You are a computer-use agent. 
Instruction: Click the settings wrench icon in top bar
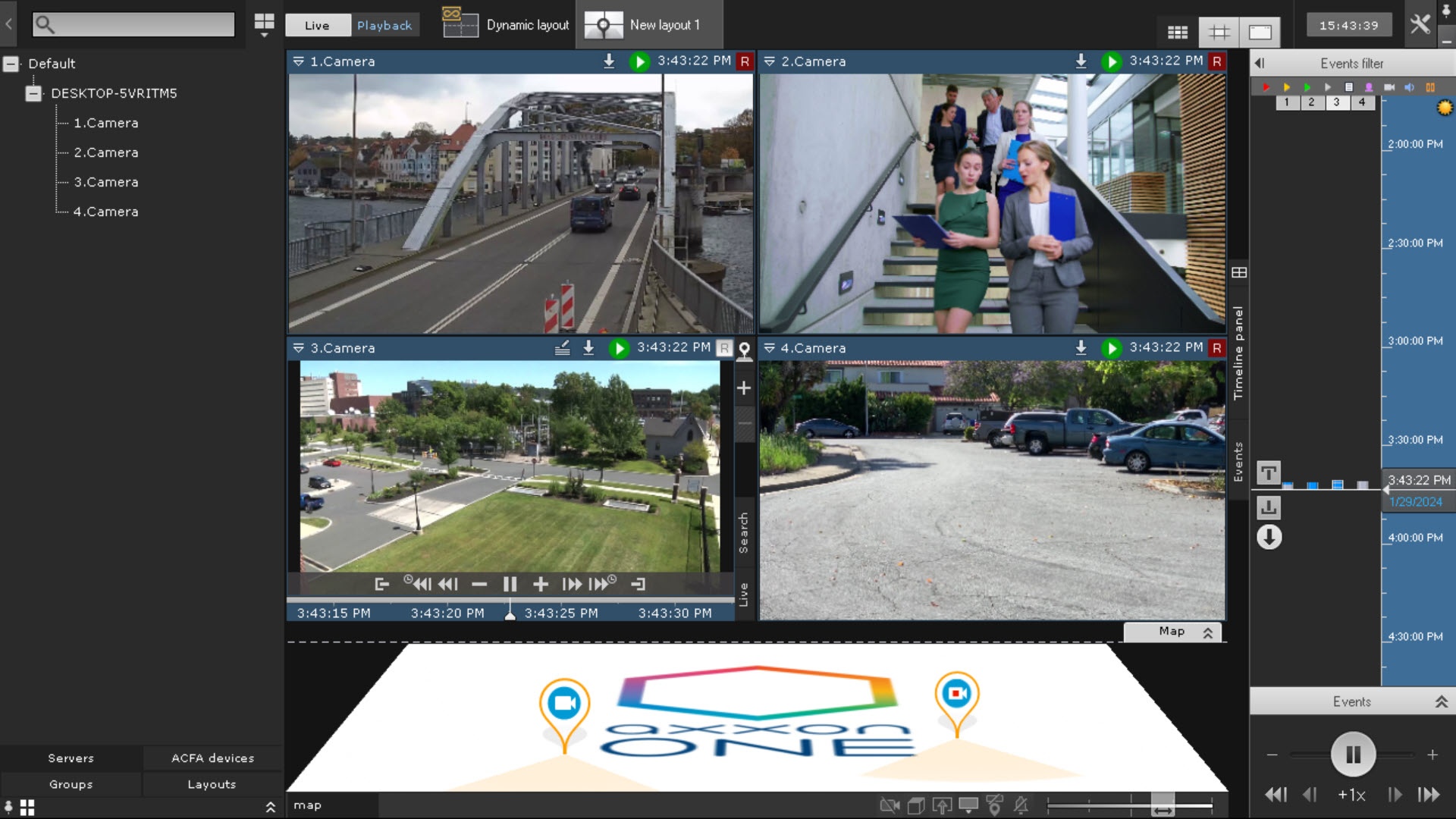click(x=1420, y=24)
